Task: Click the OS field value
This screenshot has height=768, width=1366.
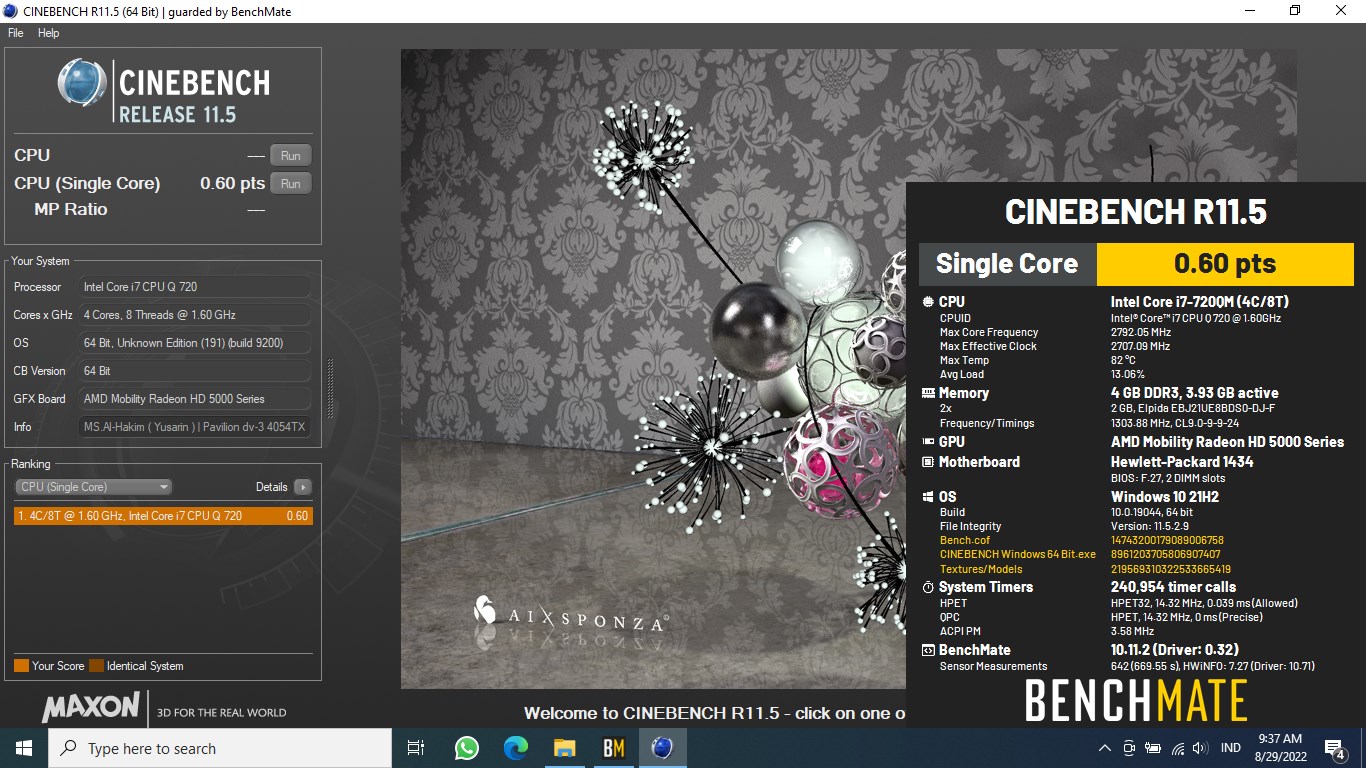Action: tap(194, 343)
